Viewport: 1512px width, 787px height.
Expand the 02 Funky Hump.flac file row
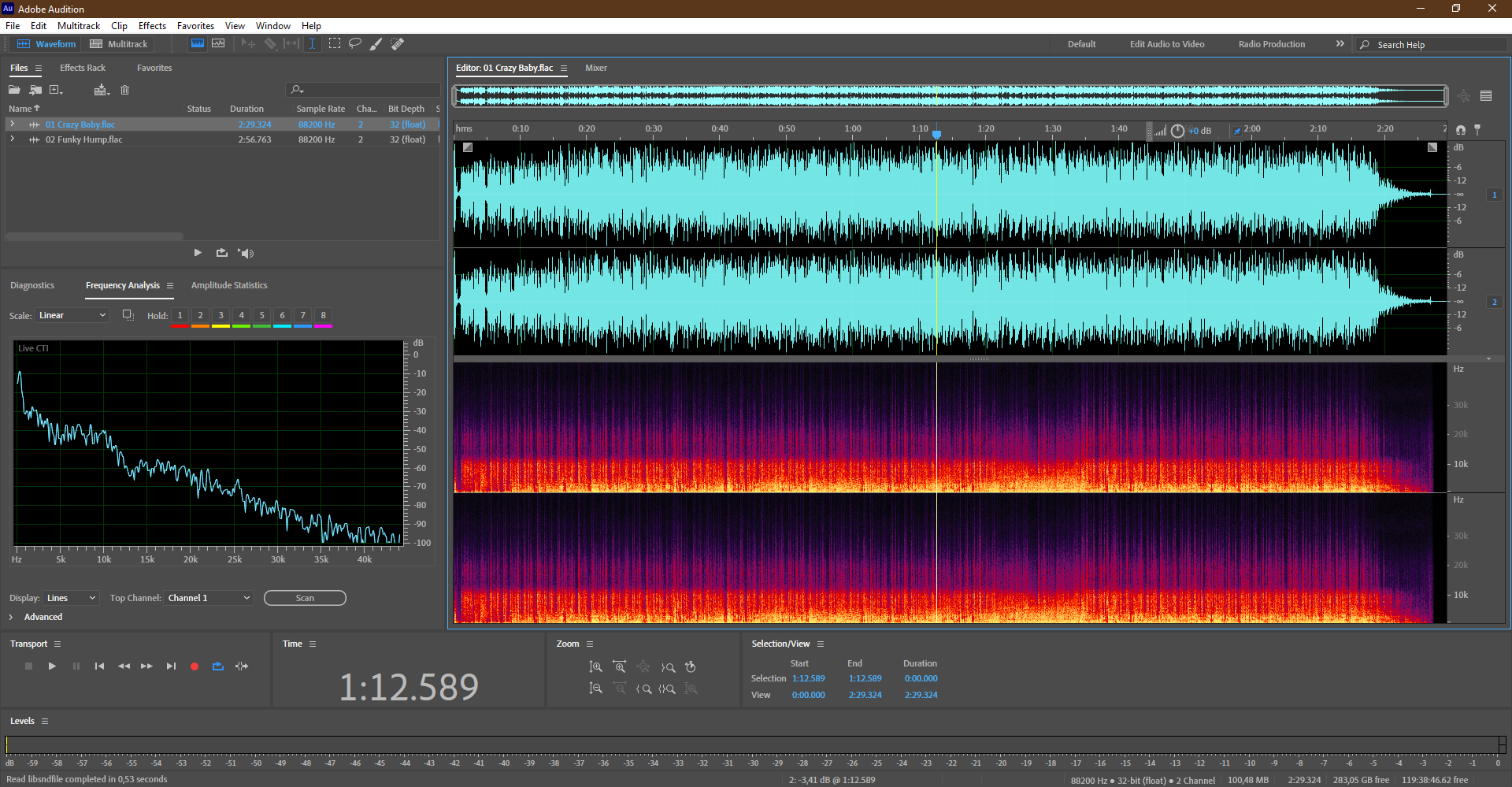(12, 139)
